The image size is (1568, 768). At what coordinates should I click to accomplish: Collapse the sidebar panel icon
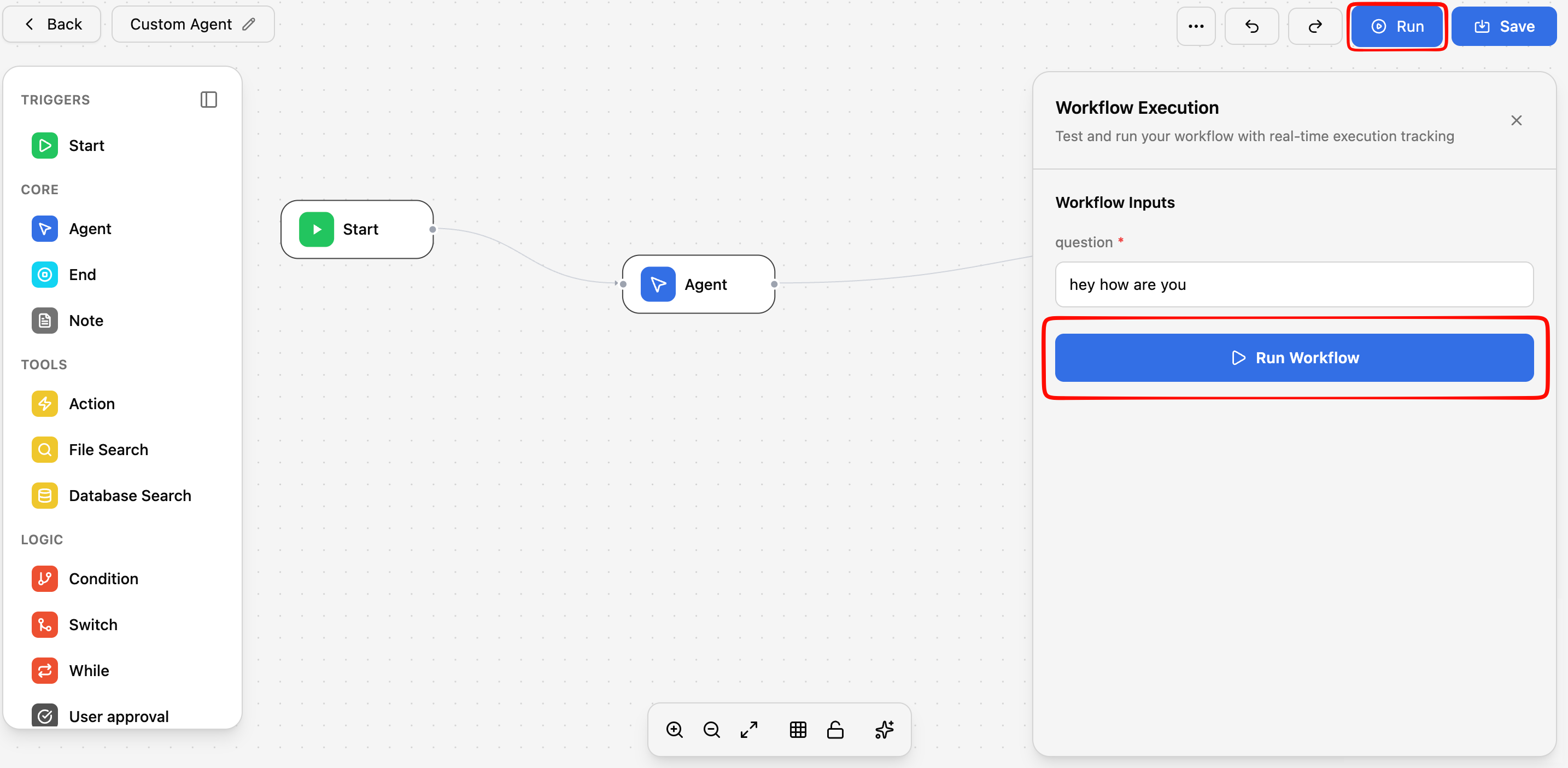[x=209, y=99]
